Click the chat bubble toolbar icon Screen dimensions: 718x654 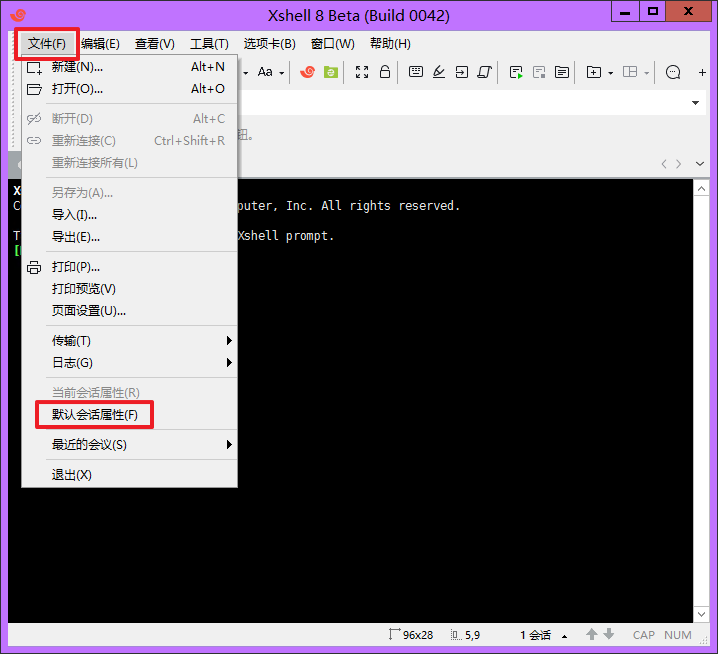(x=673, y=72)
